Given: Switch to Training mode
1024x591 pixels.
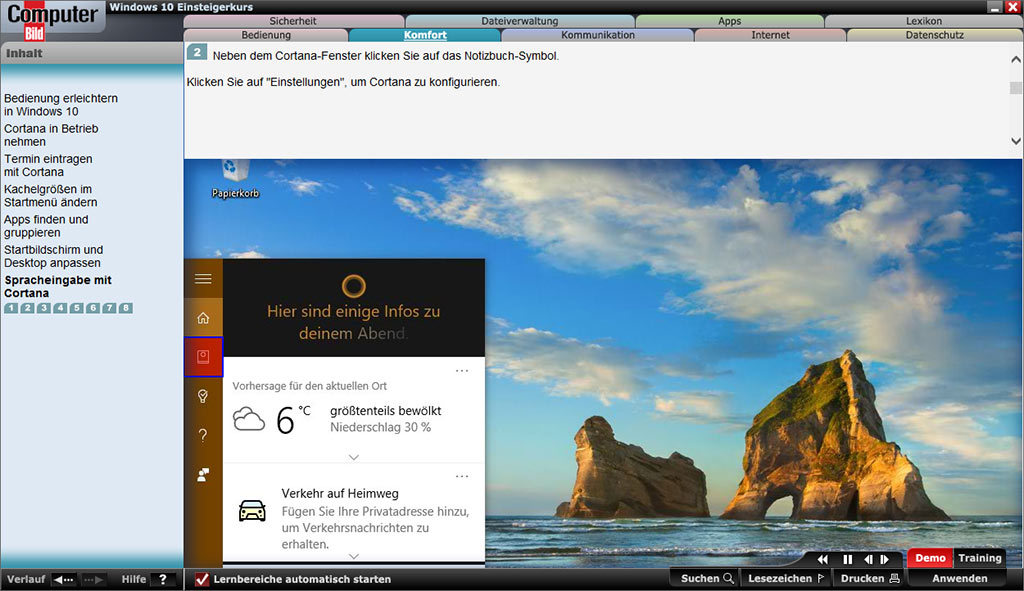Looking at the screenshot, I should [x=980, y=558].
